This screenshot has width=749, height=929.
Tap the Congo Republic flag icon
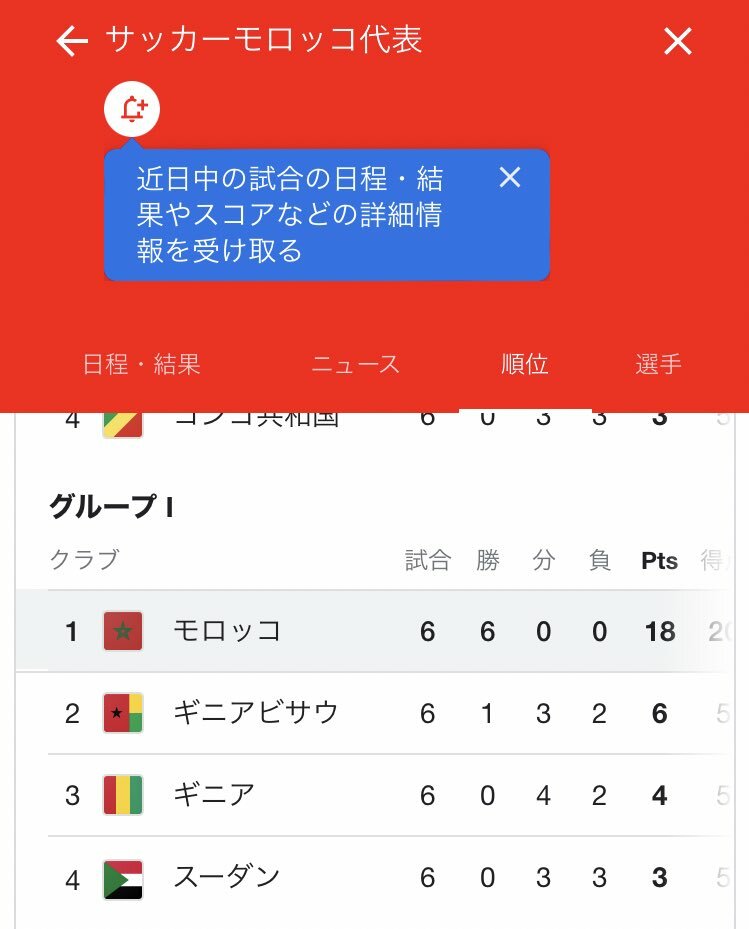(x=123, y=421)
